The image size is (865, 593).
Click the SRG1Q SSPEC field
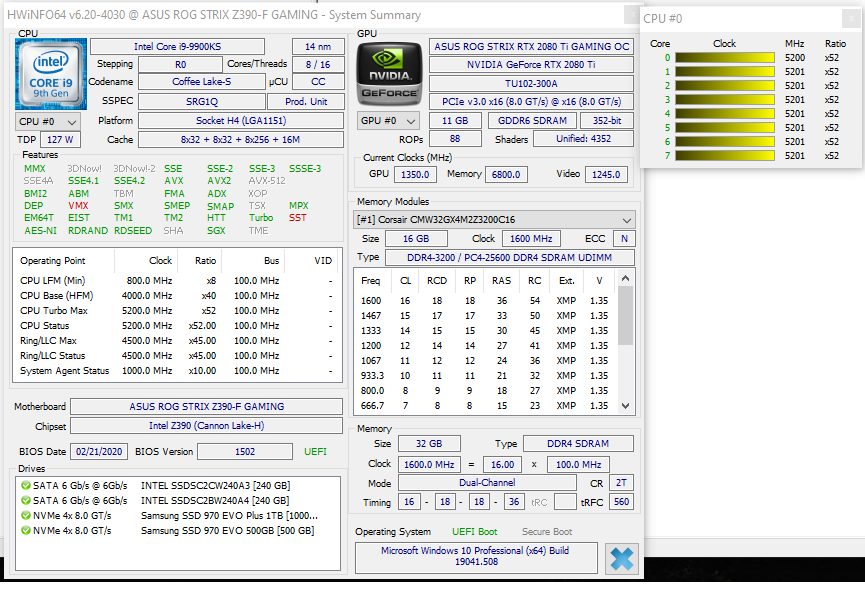point(201,101)
